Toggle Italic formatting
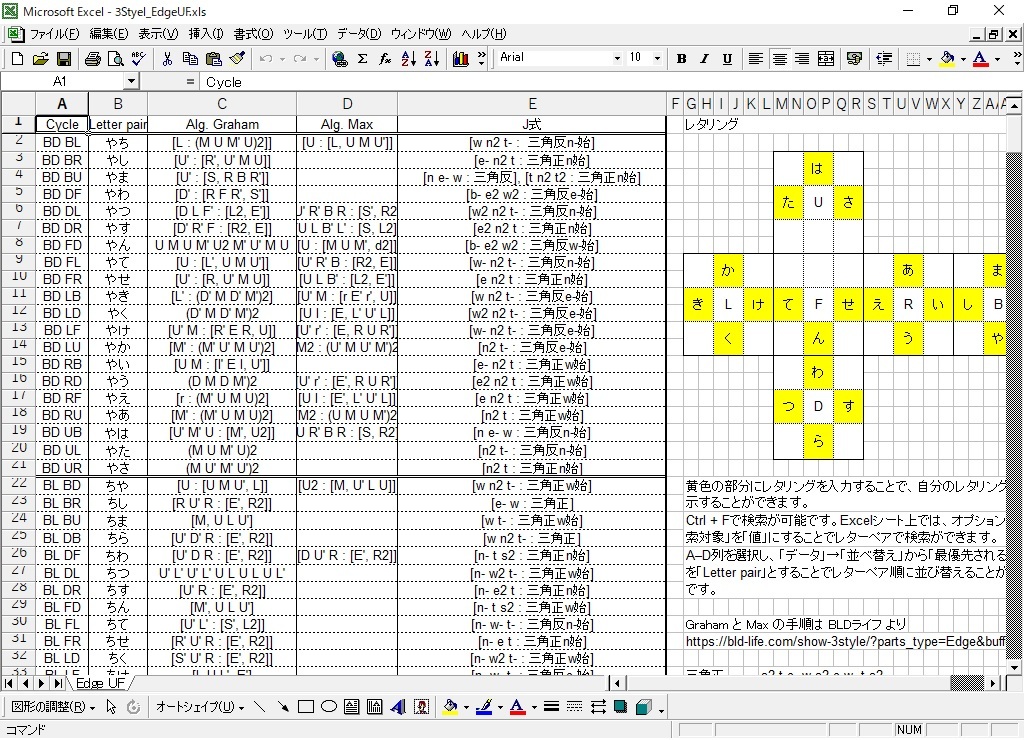Image resolution: width=1024 pixels, height=740 pixels. pos(705,59)
